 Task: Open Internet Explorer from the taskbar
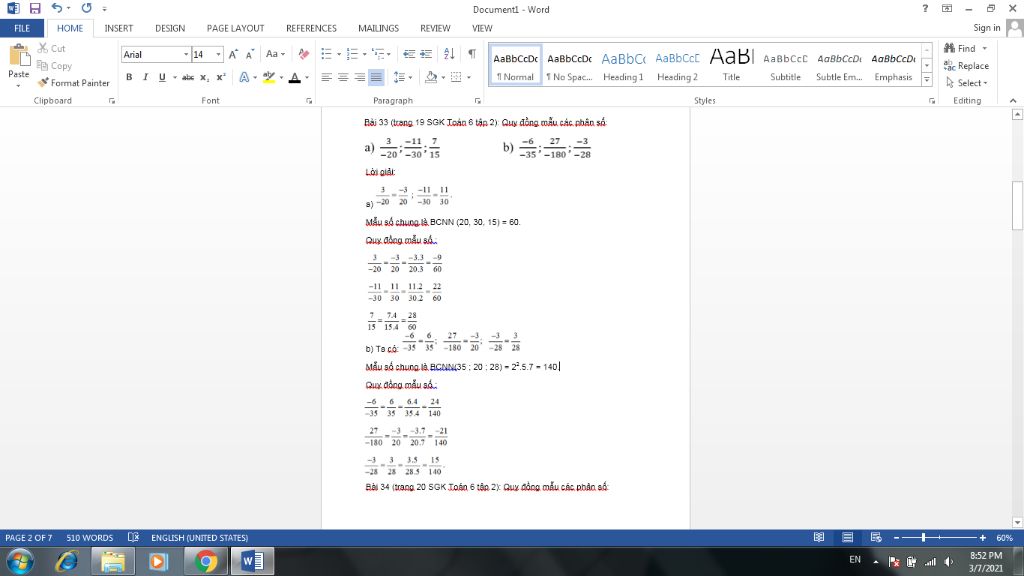pos(67,562)
